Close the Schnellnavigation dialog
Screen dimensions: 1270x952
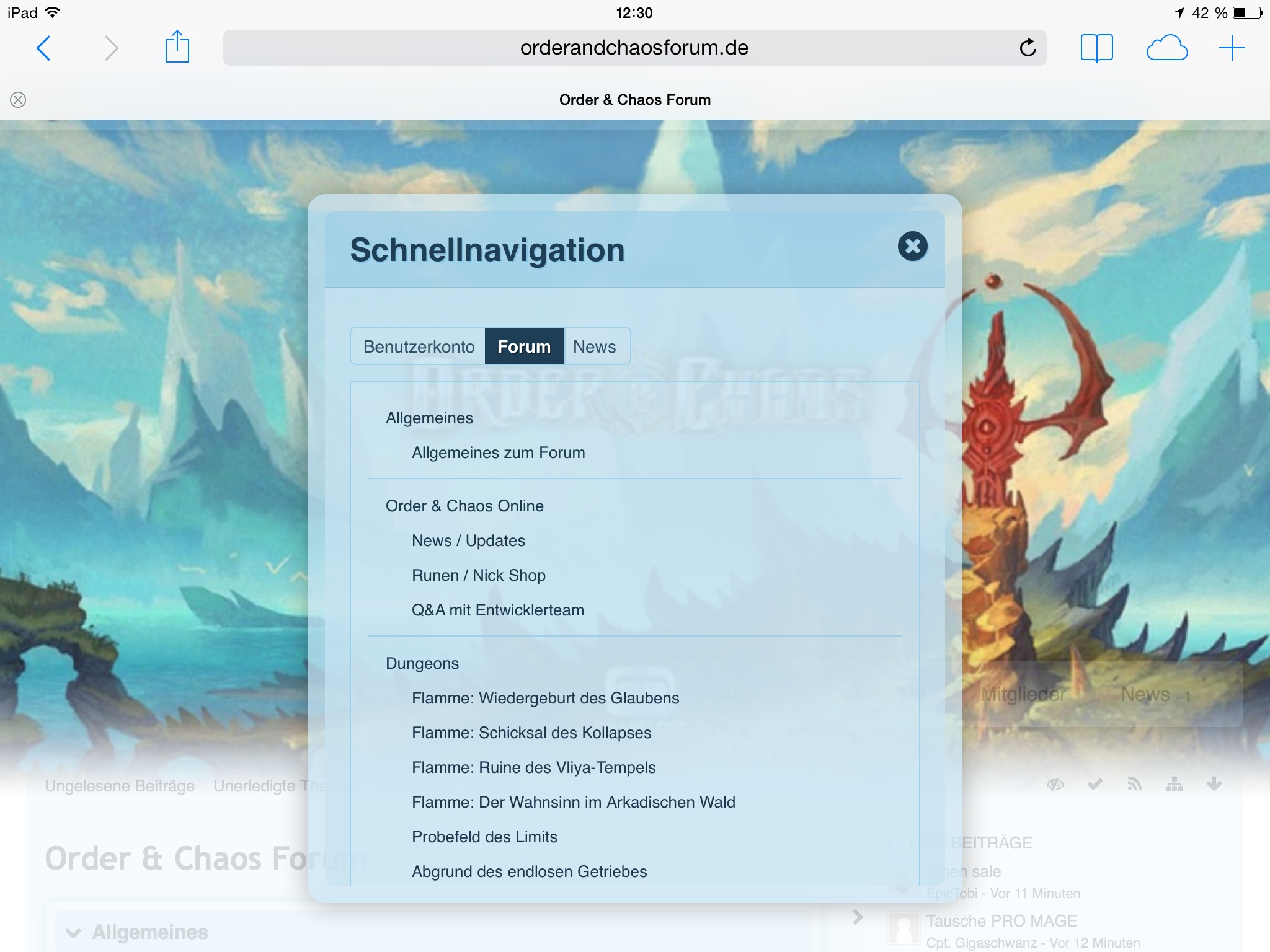(x=912, y=247)
